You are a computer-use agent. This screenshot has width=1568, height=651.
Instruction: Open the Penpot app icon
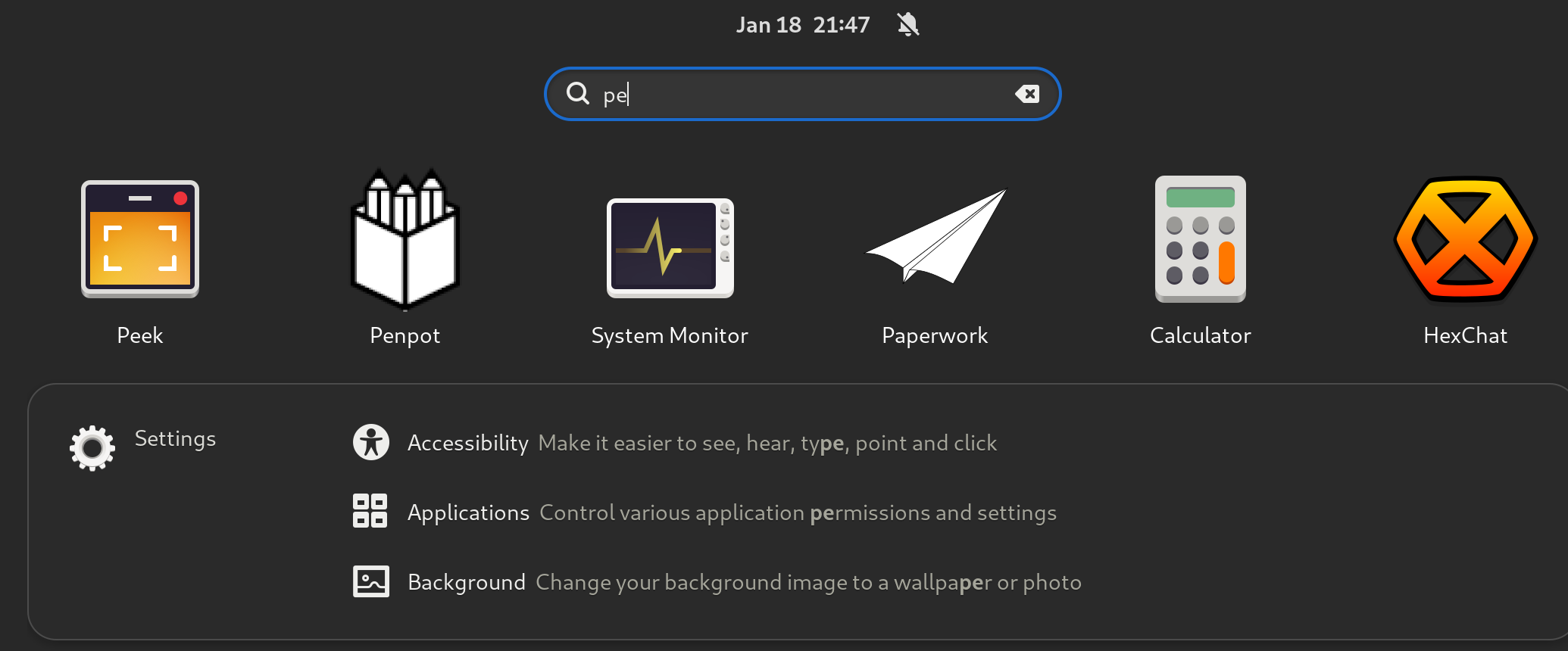405,239
